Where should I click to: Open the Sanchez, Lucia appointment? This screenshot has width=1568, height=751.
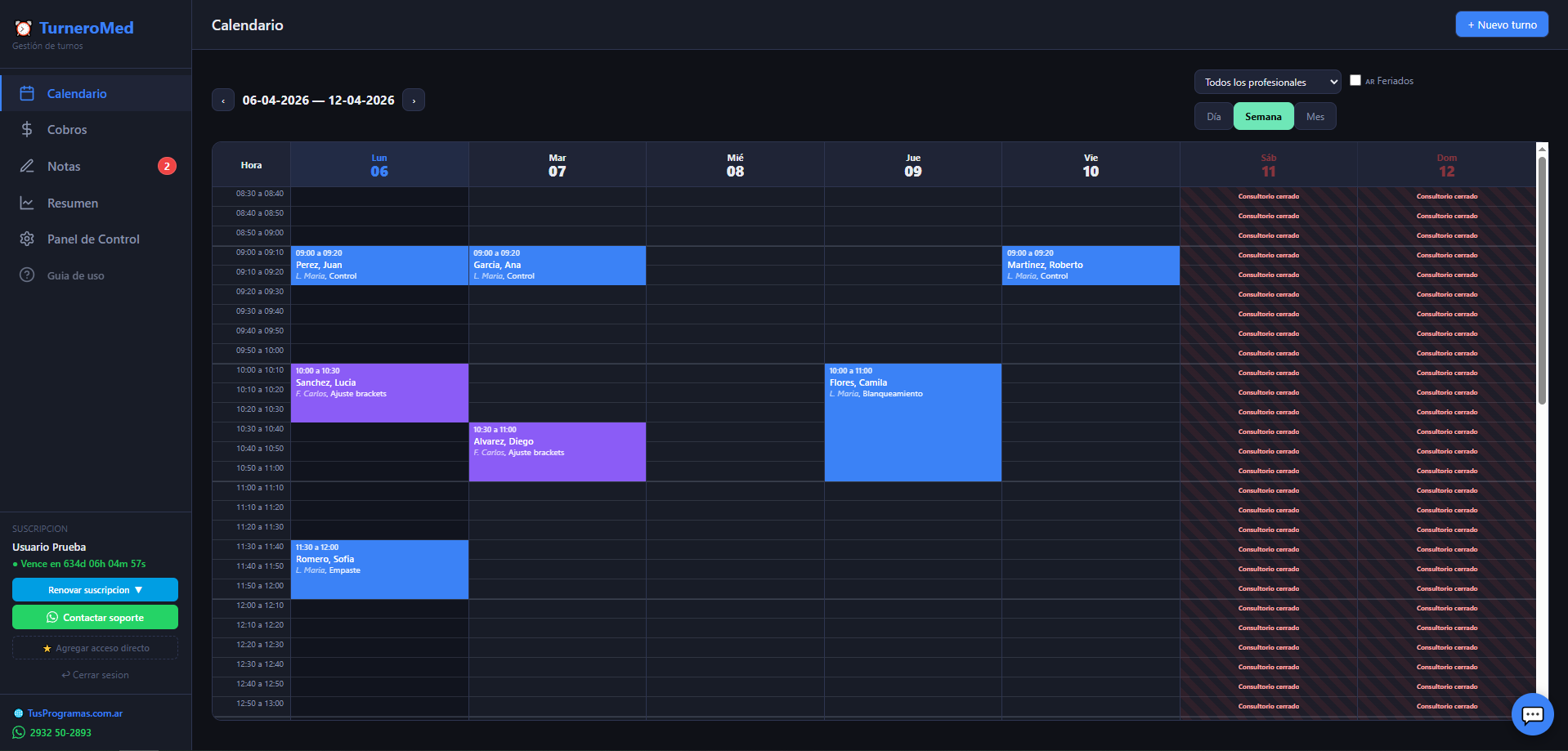pos(379,392)
